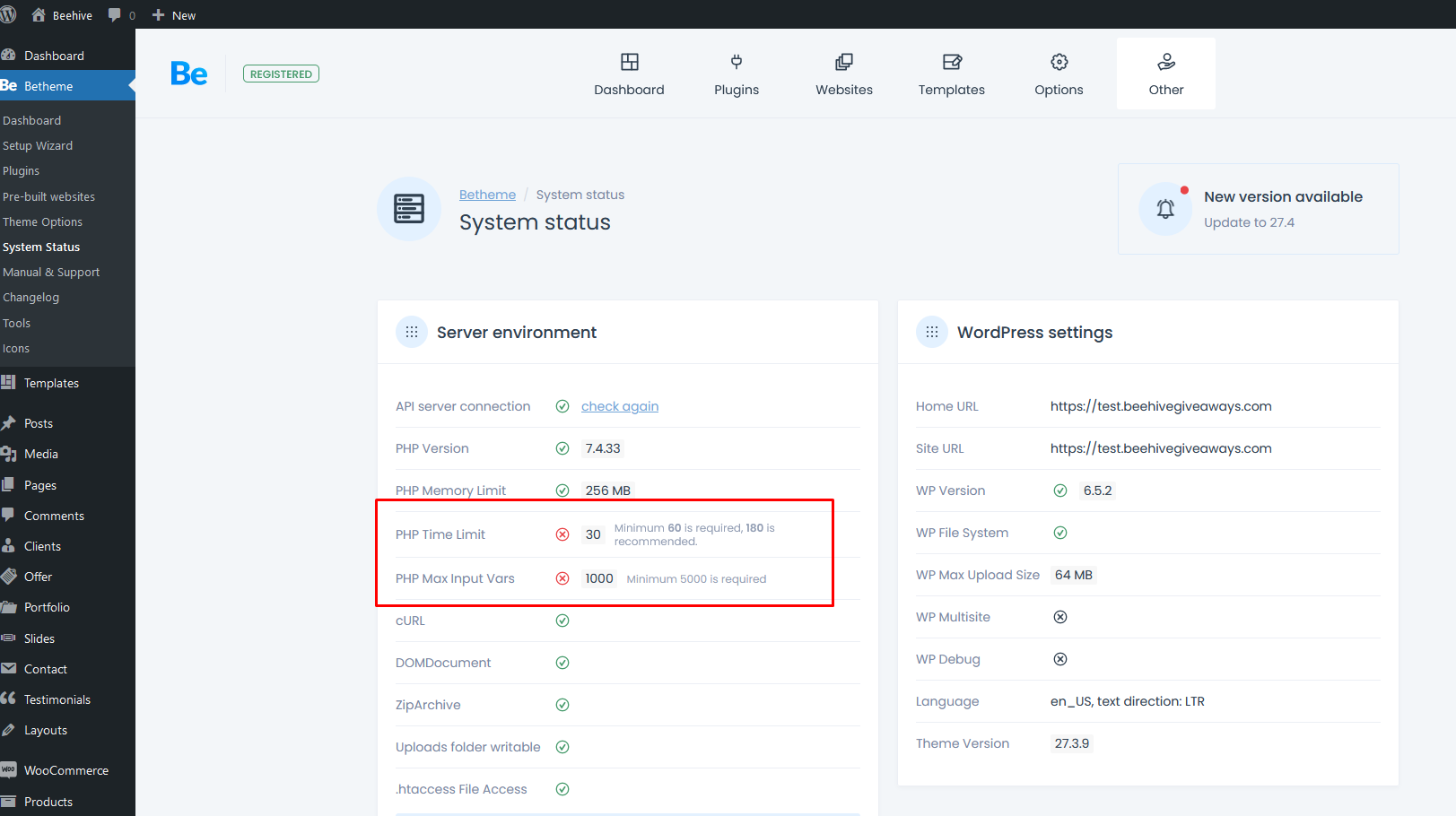Click the 27.3.9 theme version value

(1072, 743)
